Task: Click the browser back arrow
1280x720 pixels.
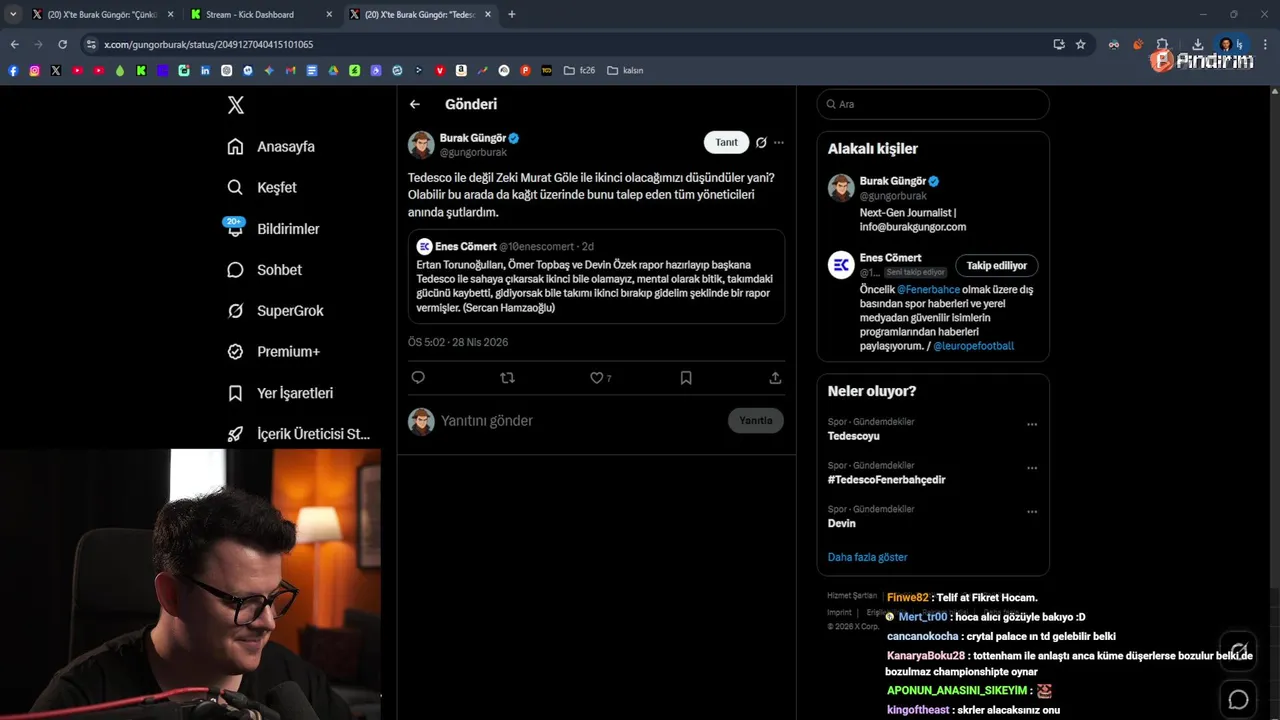Action: click(x=14, y=44)
